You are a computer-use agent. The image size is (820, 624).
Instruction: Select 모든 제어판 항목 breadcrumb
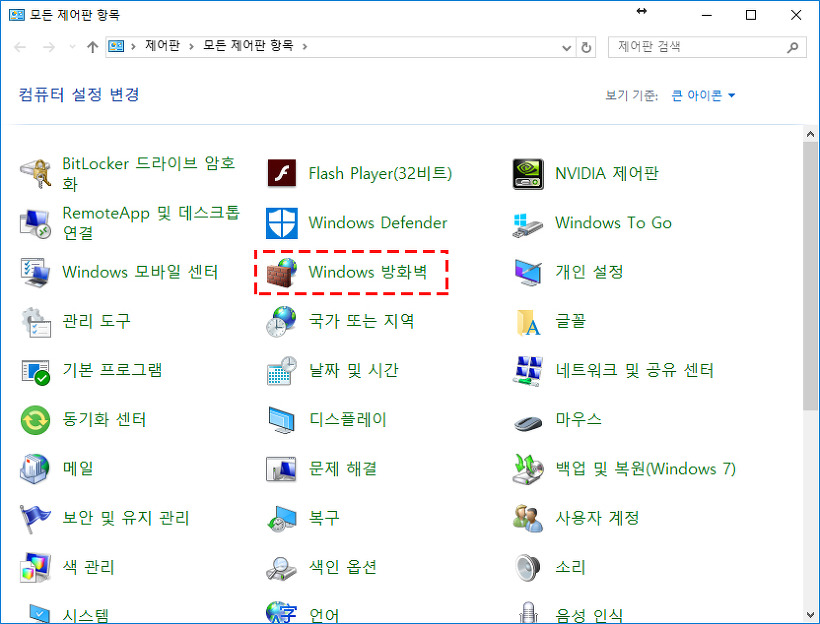[x=248, y=46]
